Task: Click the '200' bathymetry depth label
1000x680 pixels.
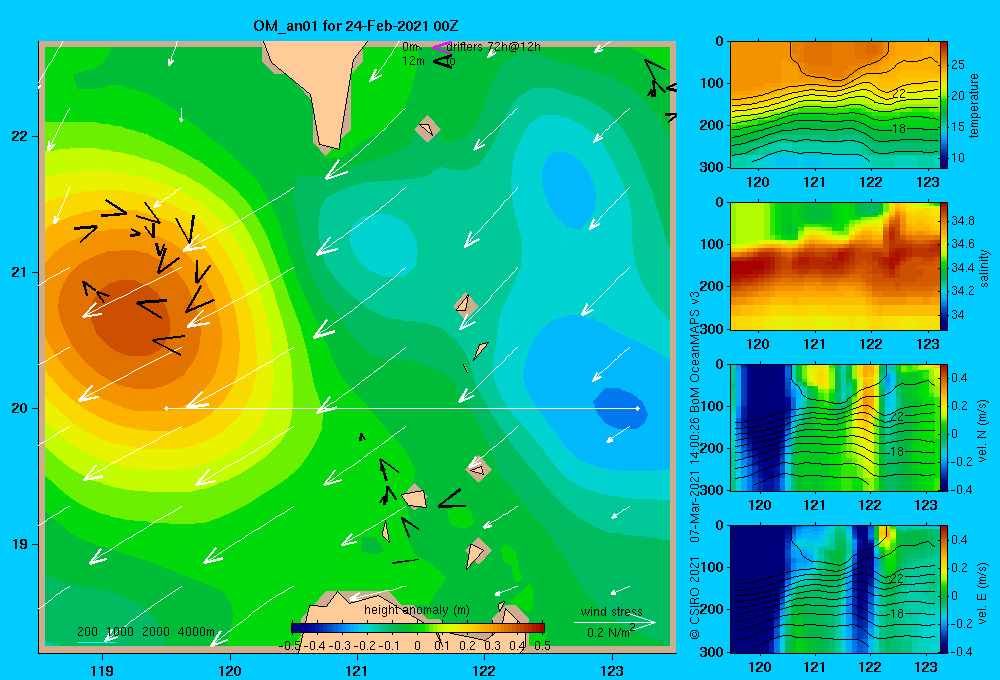Action: tap(87, 632)
